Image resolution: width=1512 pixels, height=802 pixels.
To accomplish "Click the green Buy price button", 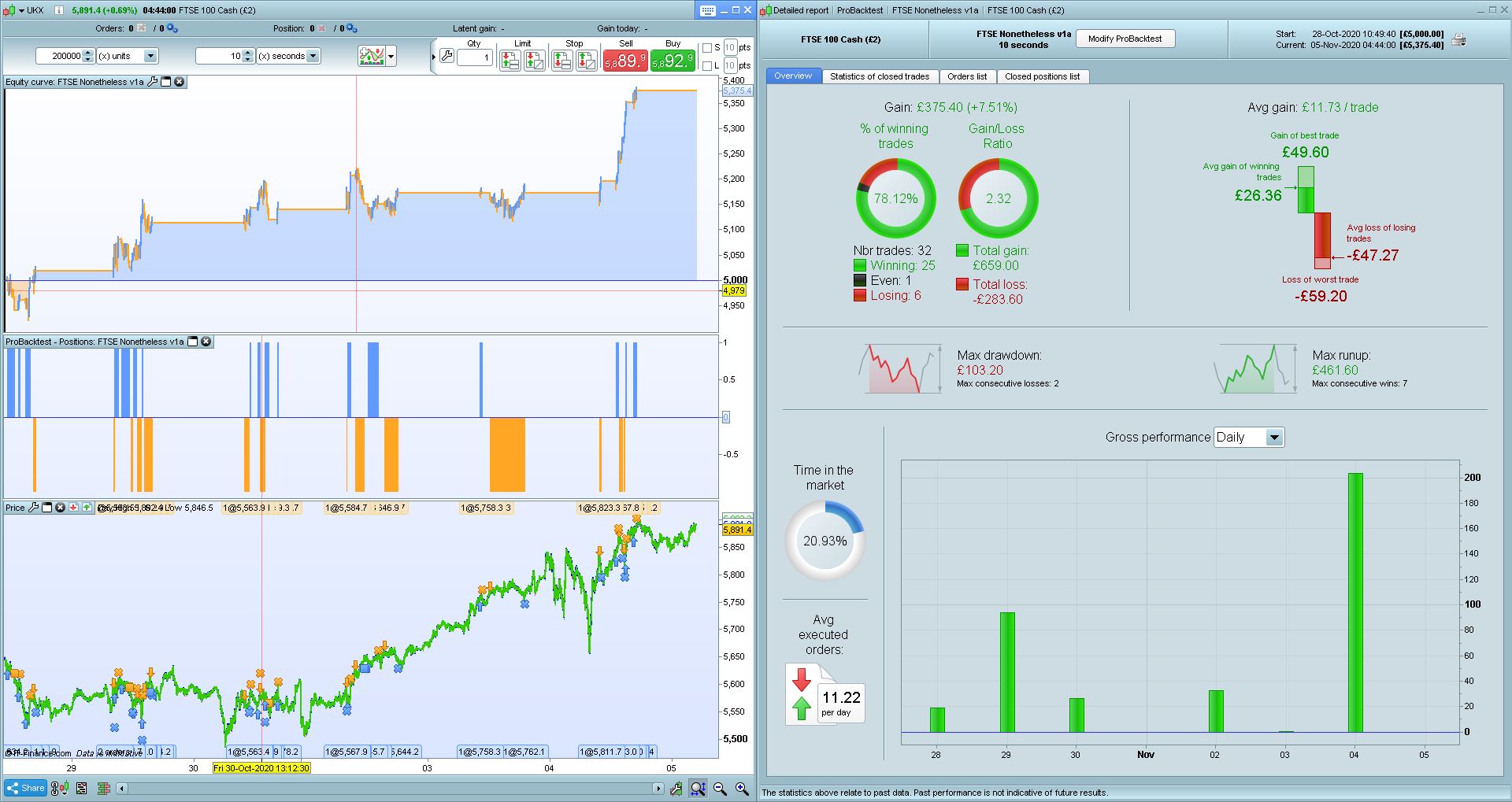I will pyautogui.click(x=673, y=61).
